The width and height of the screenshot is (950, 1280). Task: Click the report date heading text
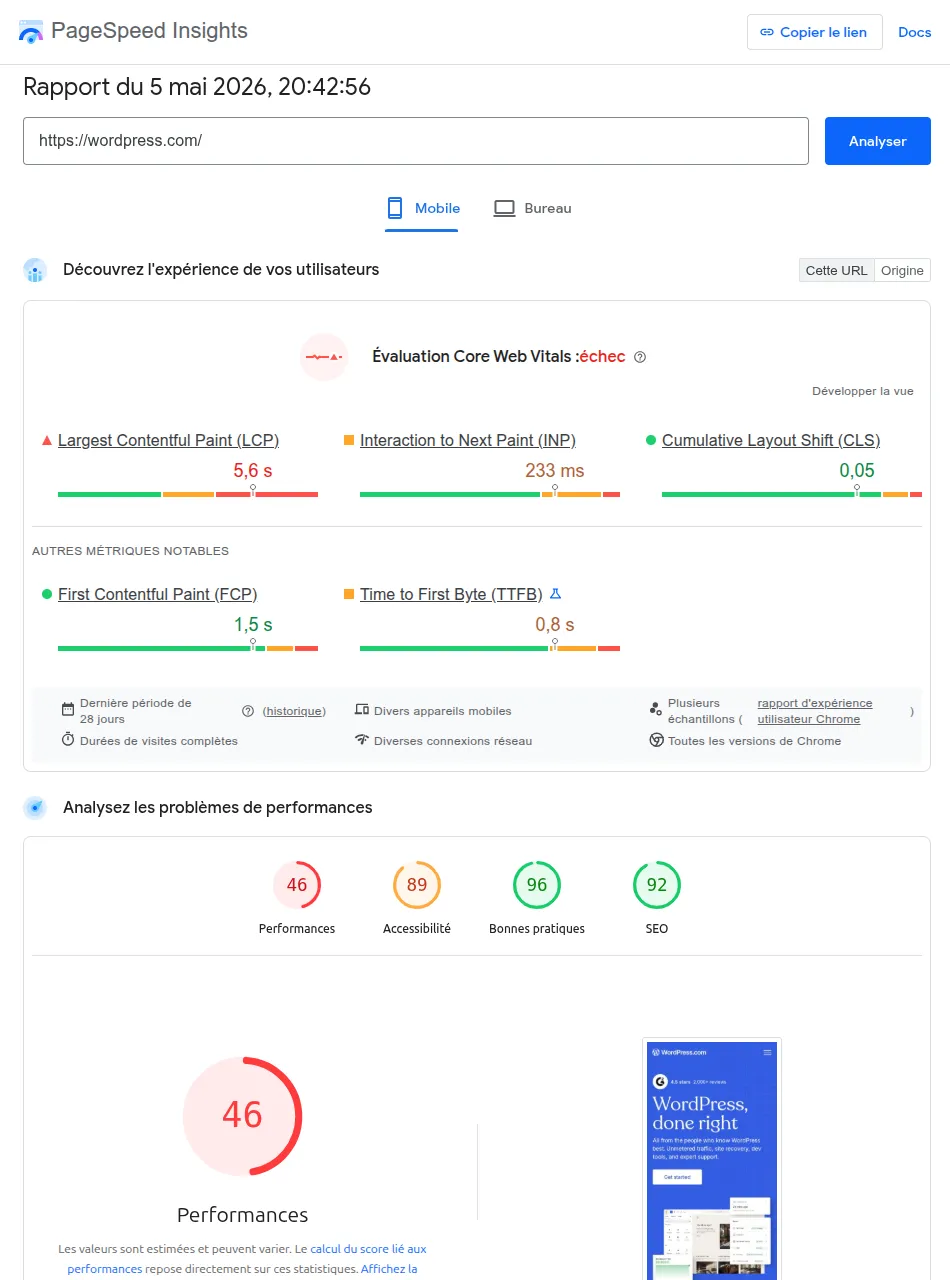point(197,87)
